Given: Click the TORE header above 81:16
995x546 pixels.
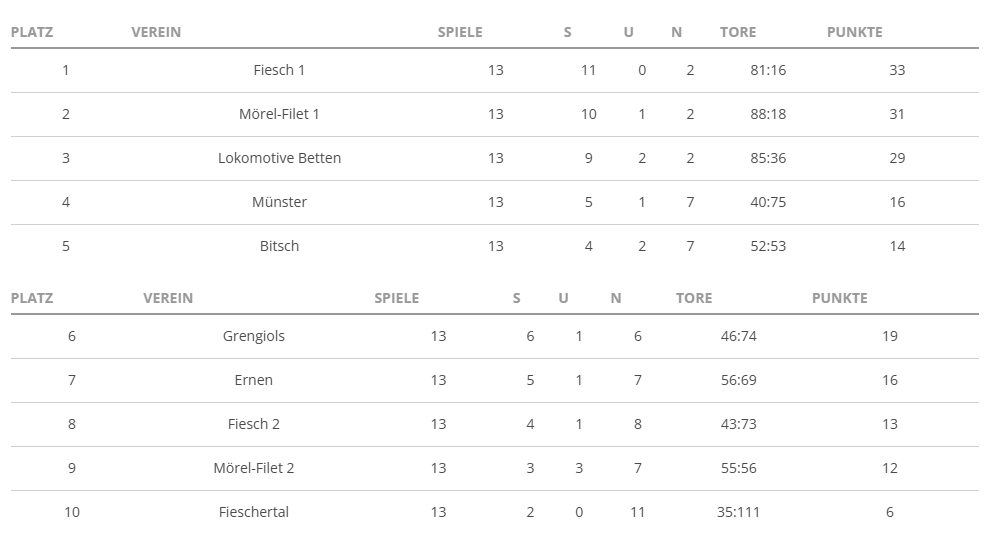Looking at the screenshot, I should click(738, 32).
